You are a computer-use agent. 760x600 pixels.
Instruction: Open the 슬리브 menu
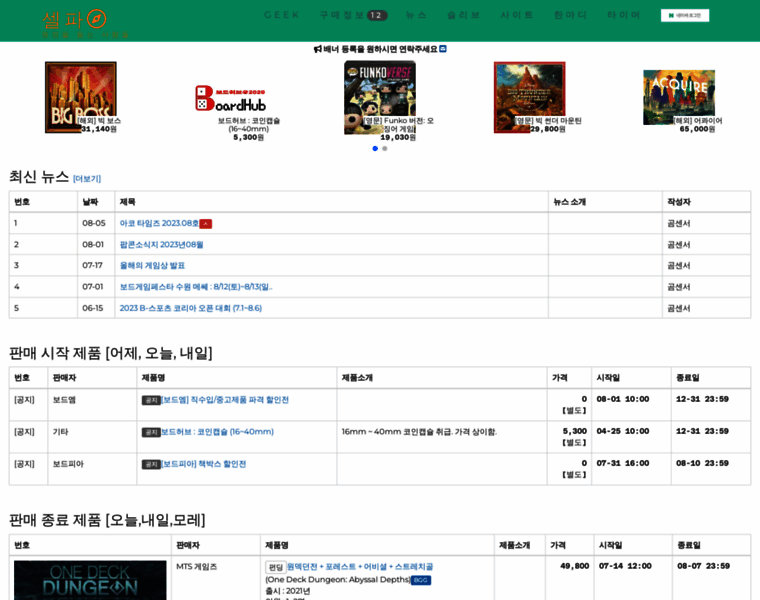(x=463, y=15)
